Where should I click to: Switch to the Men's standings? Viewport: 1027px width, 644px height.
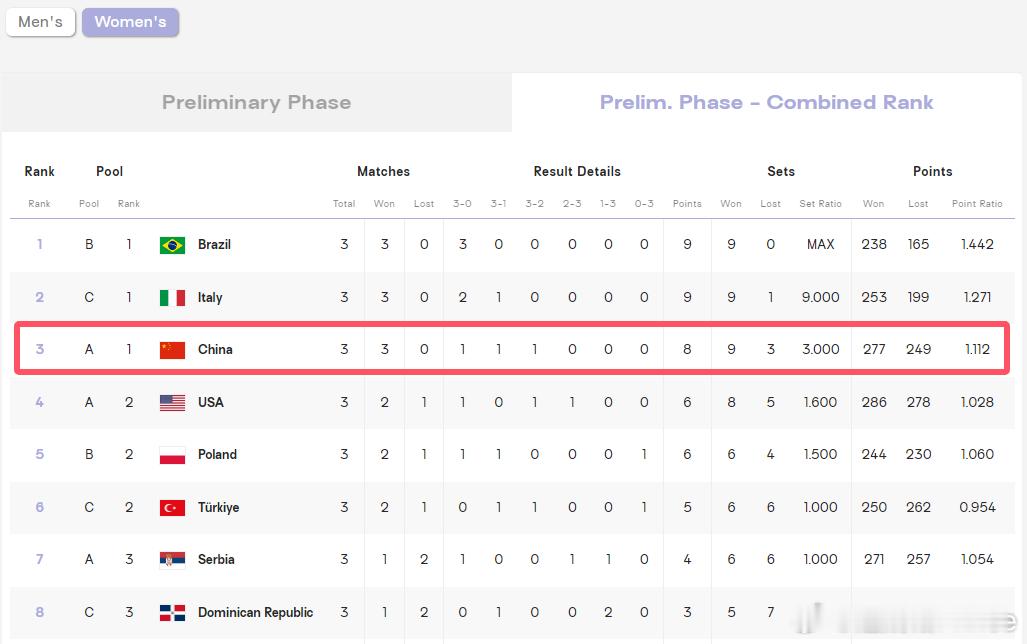(41, 22)
